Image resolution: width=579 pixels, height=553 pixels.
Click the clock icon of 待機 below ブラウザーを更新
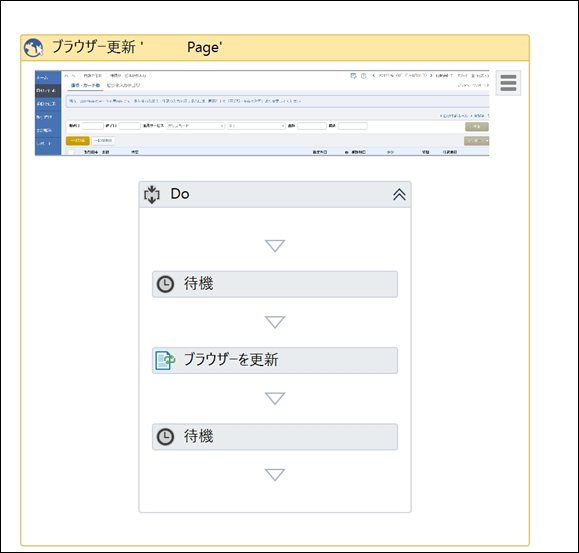(x=165, y=437)
